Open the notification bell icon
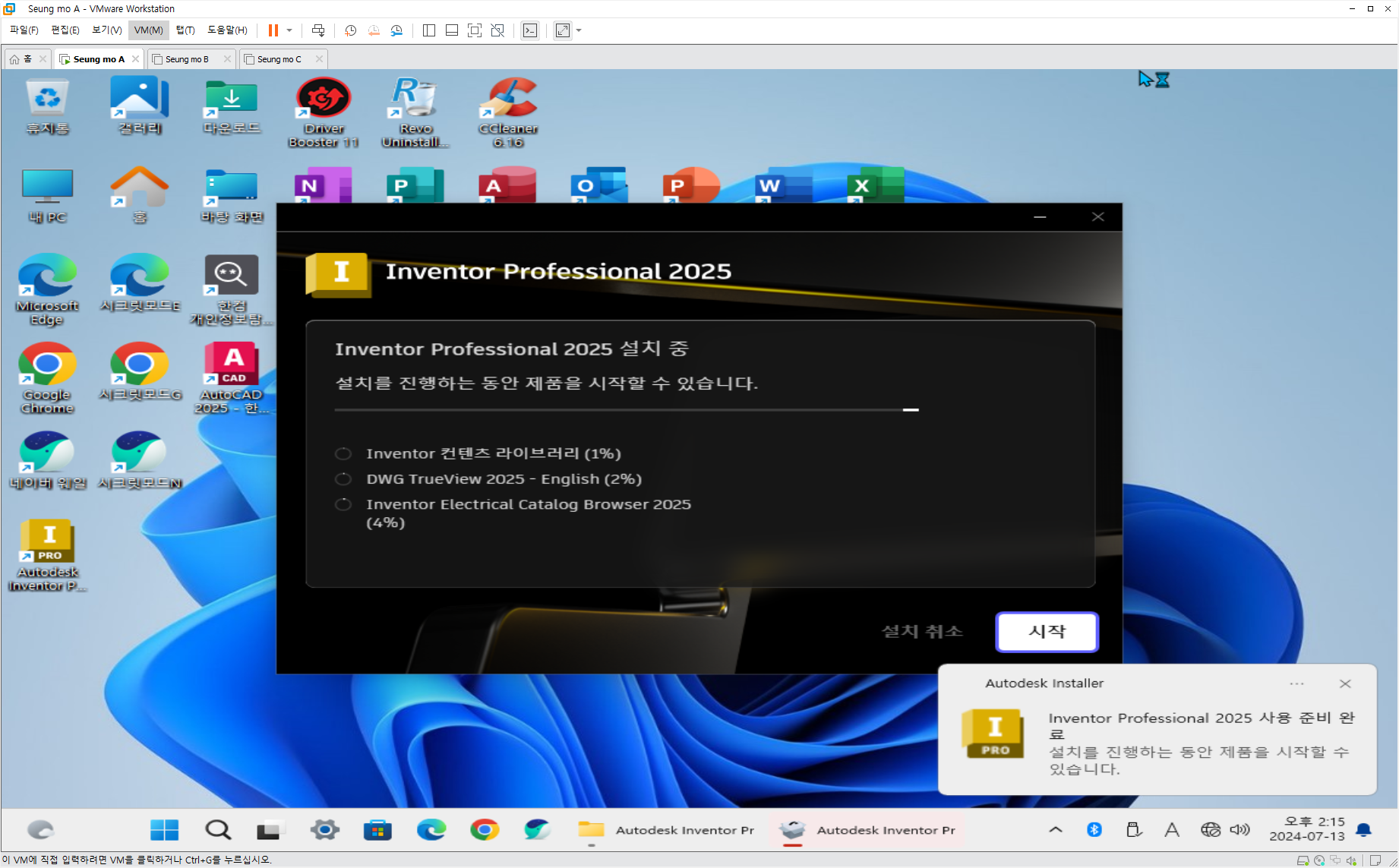1399x868 pixels. tap(1364, 830)
